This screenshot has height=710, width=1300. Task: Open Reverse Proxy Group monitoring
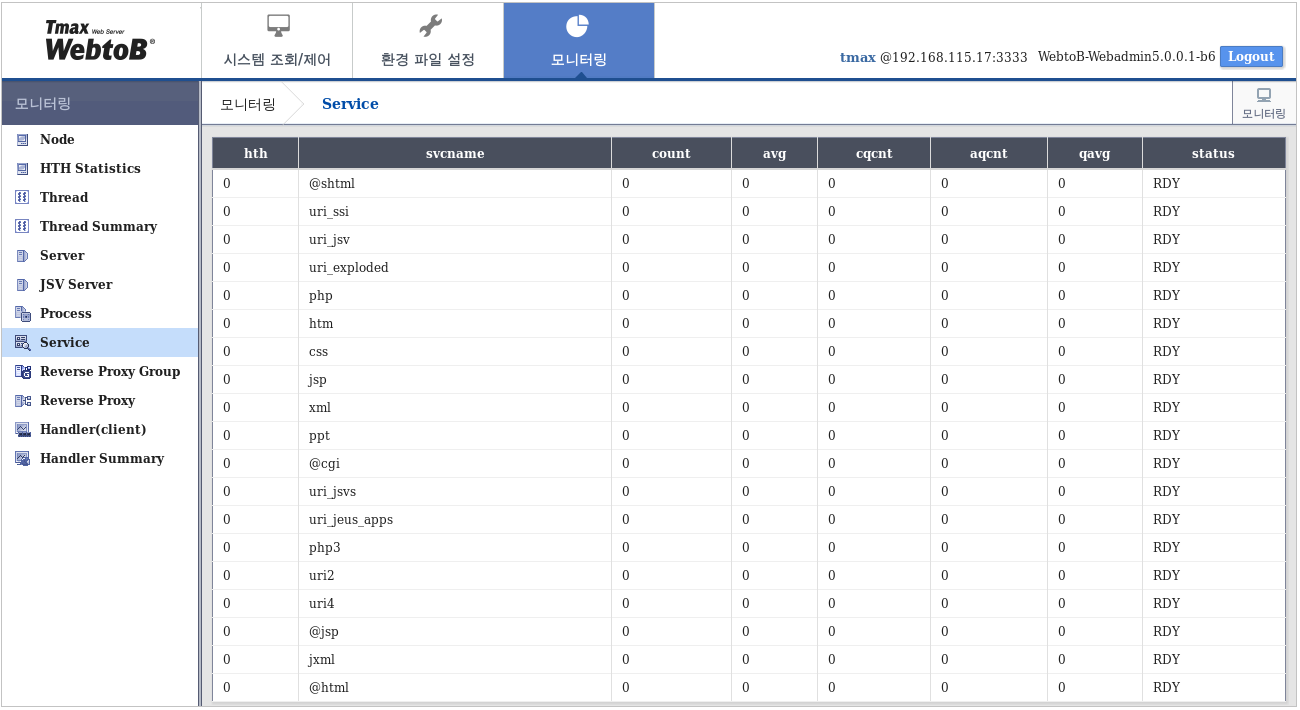110,371
